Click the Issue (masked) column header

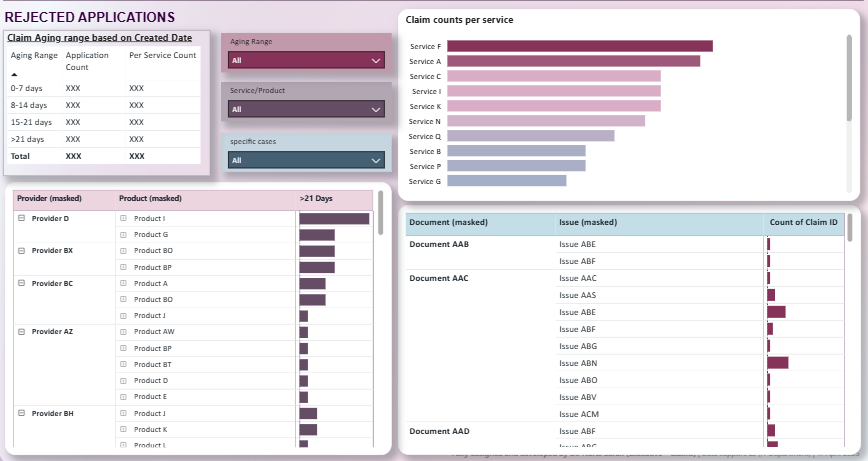(588, 222)
